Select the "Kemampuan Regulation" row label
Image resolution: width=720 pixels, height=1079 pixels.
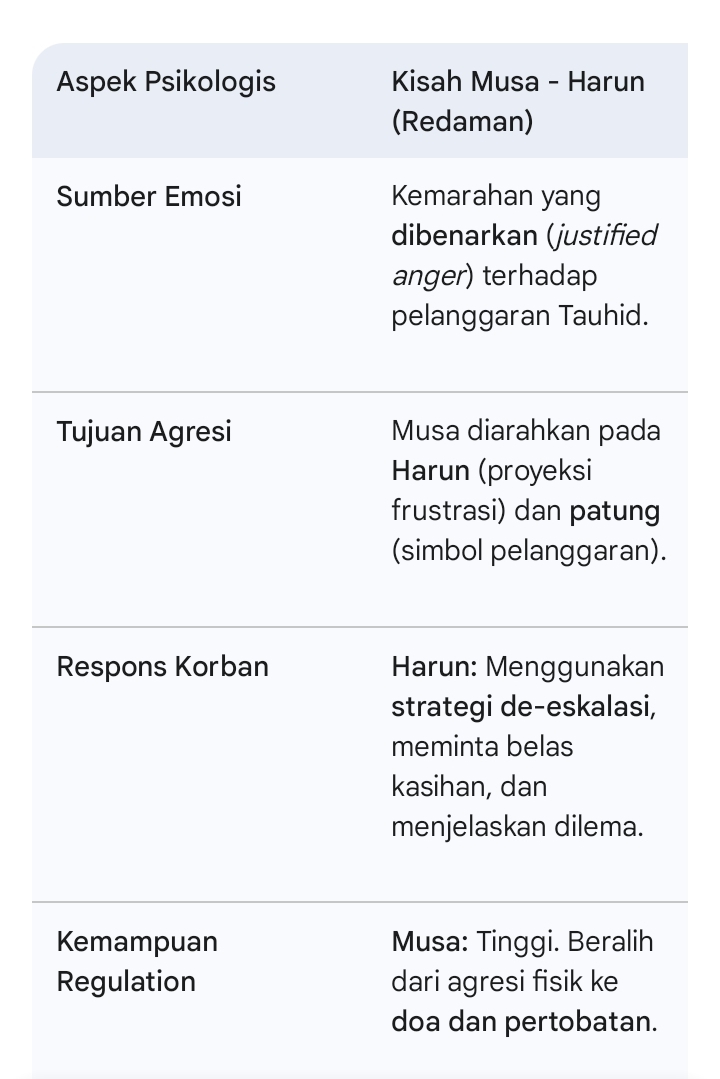coord(137,961)
